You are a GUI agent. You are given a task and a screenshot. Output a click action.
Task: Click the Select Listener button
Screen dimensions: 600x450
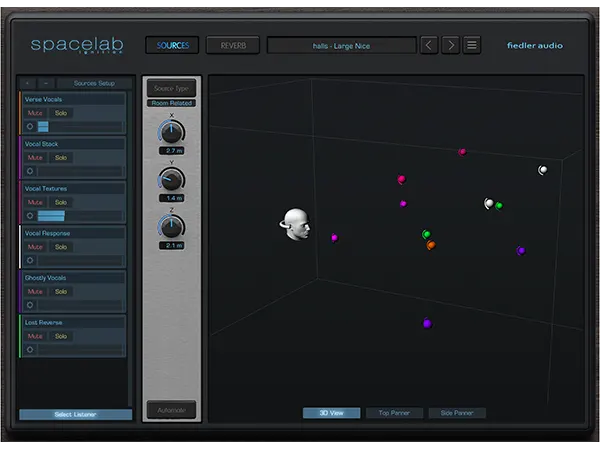75,414
